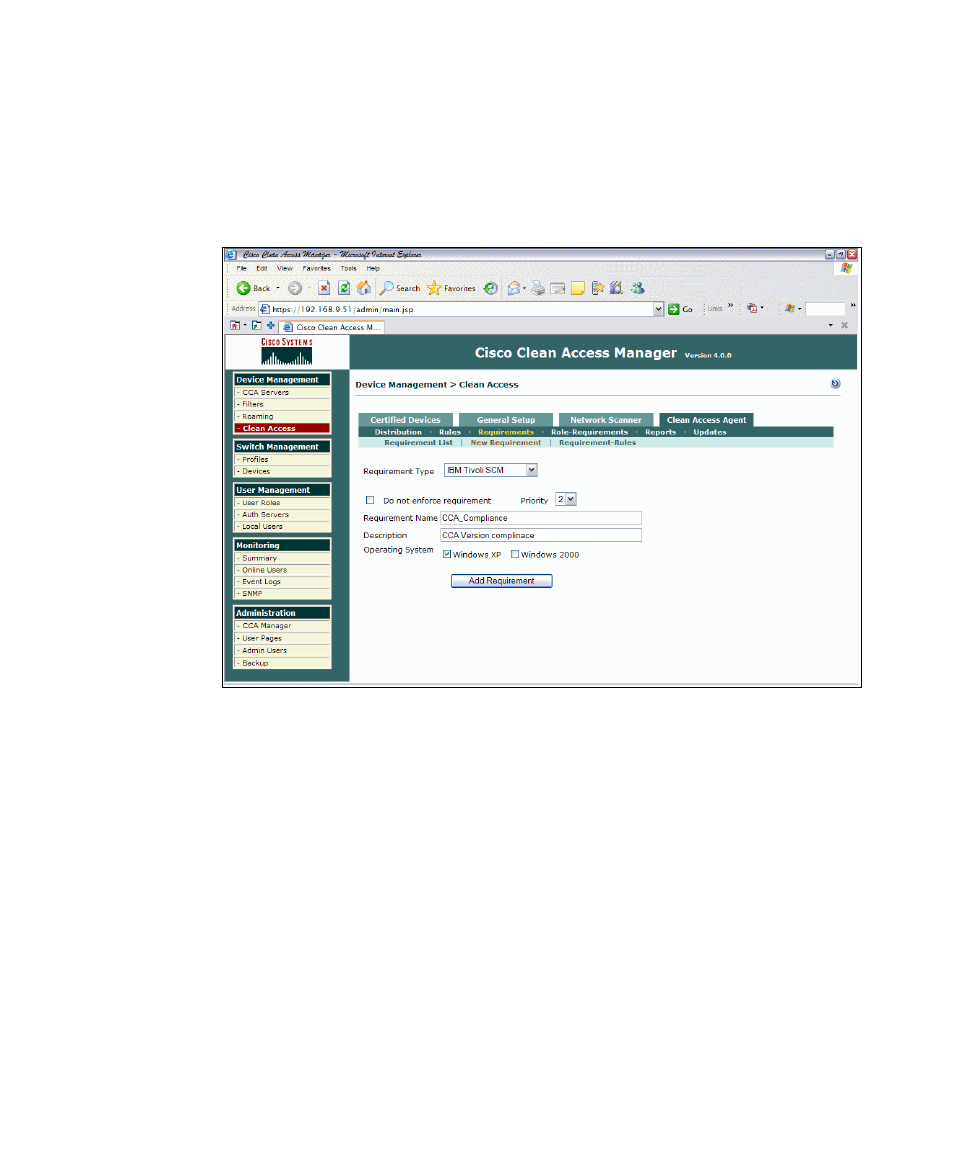954x1164 pixels.
Task: Enable Do not enforce requirement checkbox
Action: pos(370,500)
